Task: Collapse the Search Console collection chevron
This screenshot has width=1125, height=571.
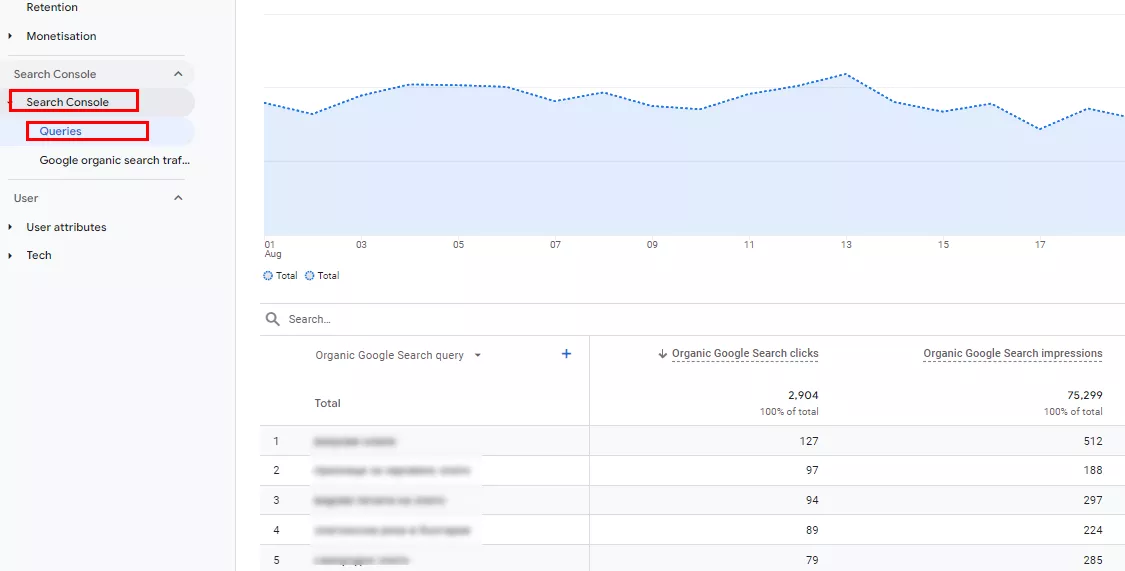Action: (x=178, y=74)
